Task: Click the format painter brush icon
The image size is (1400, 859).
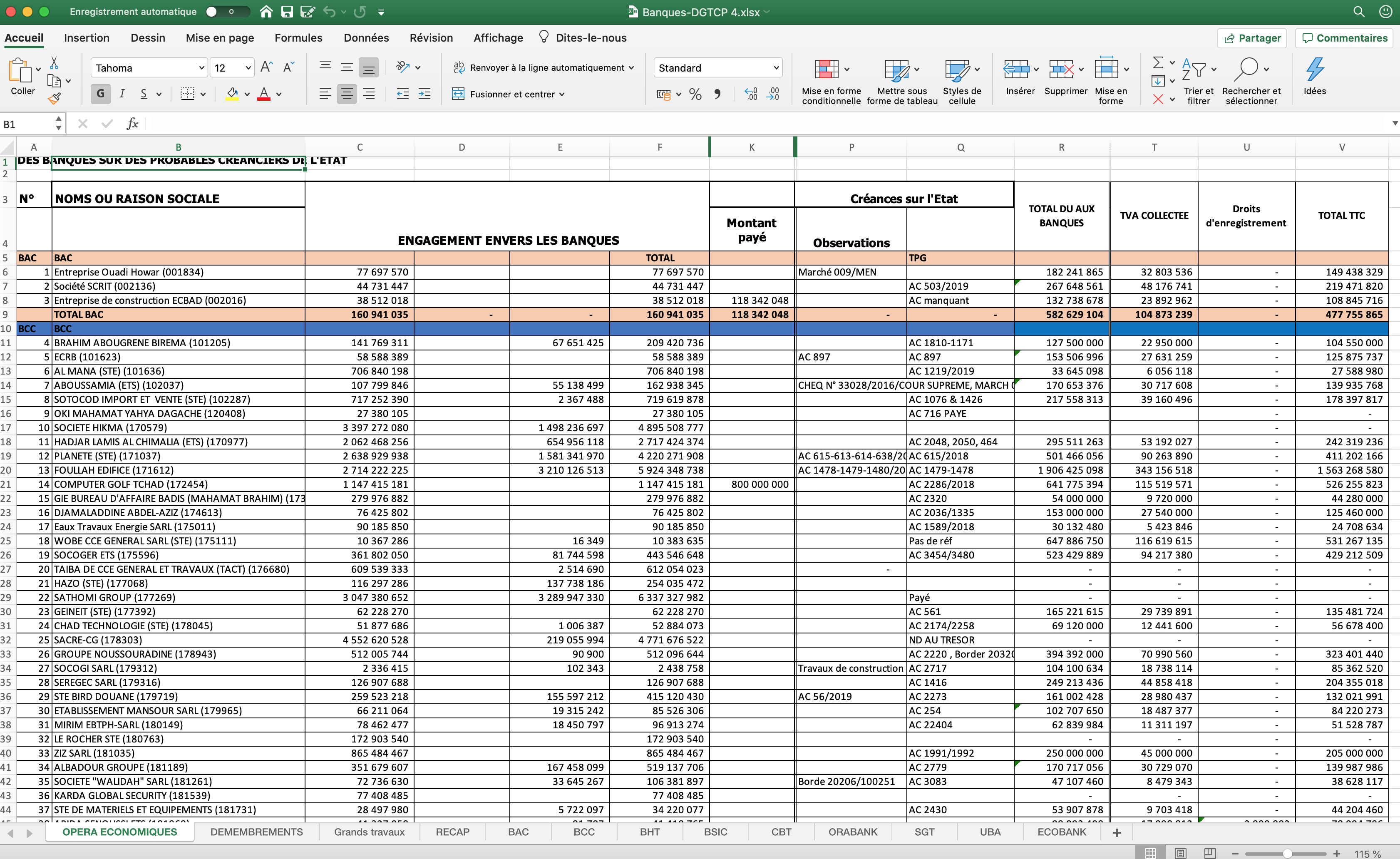Action: (x=55, y=99)
